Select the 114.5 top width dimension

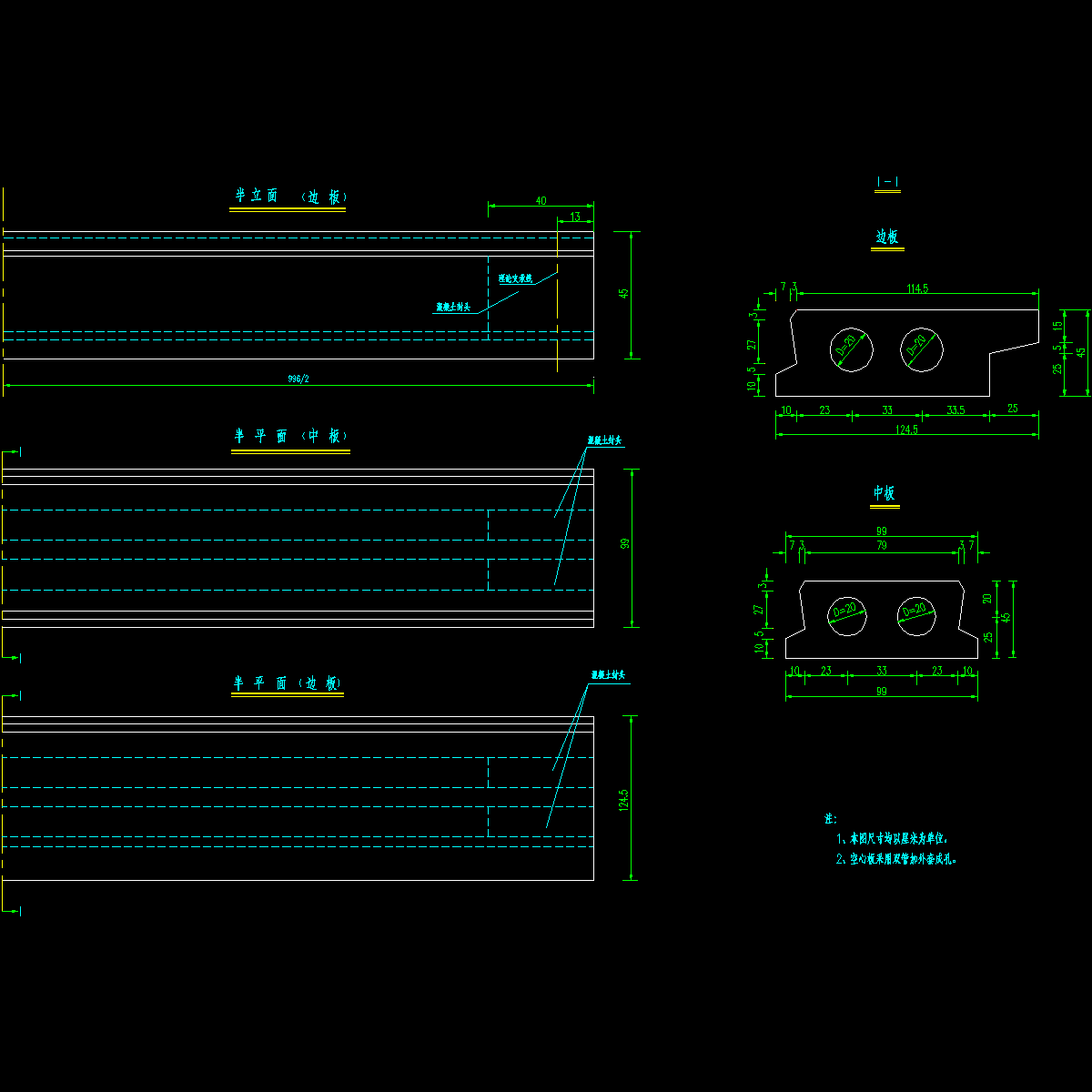click(x=917, y=288)
